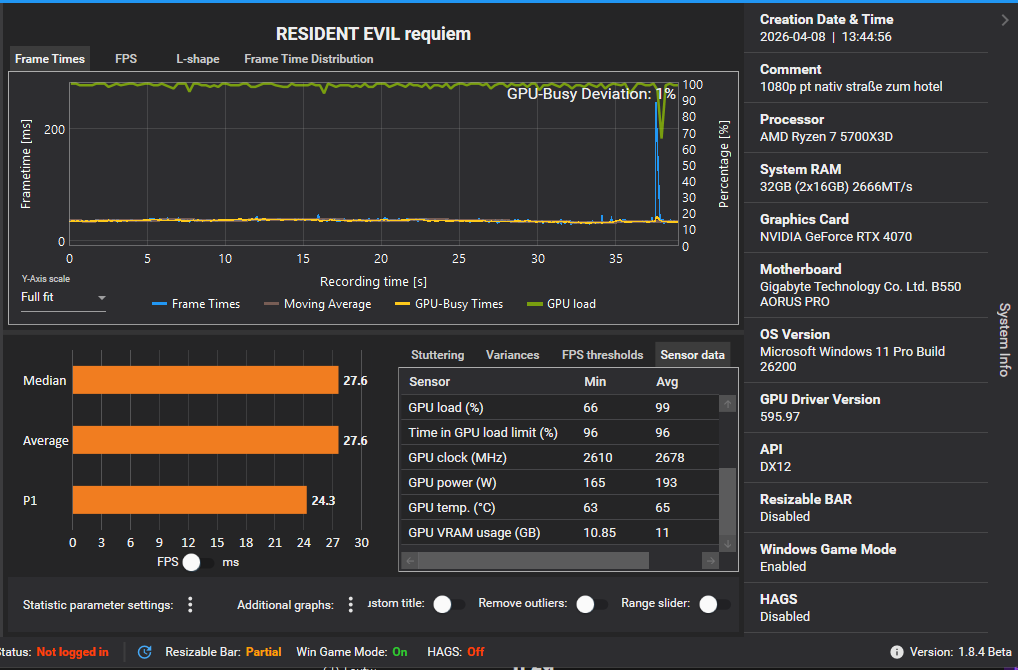Click HAGS Off status in bar
This screenshot has width=1018, height=670.
476,652
